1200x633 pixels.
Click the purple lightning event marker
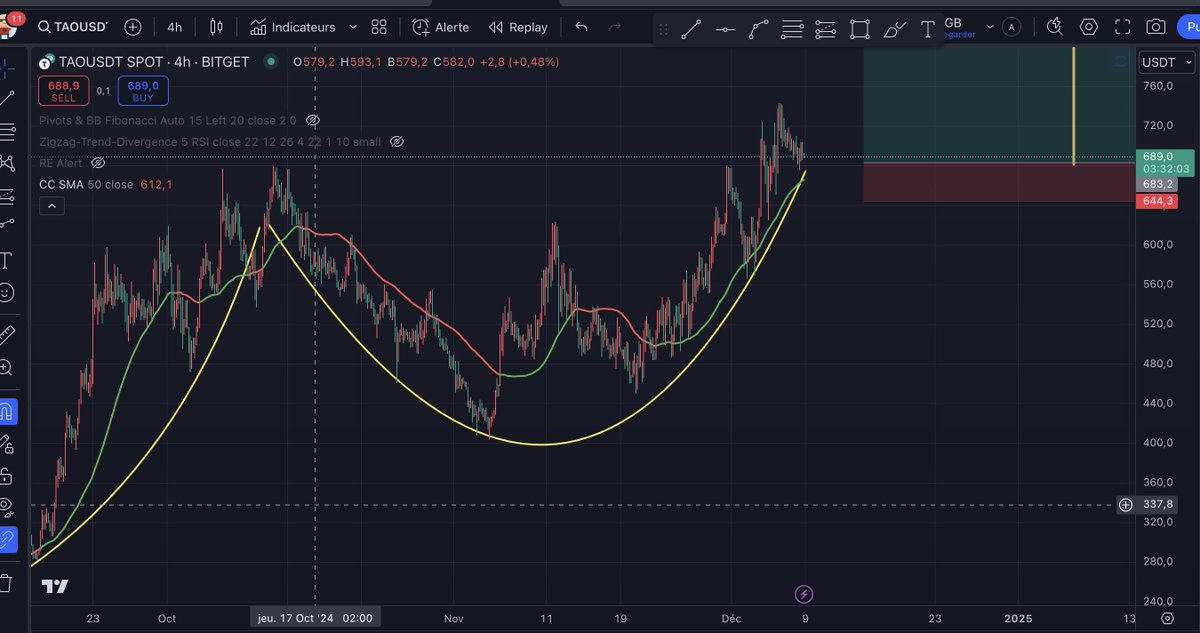804,595
